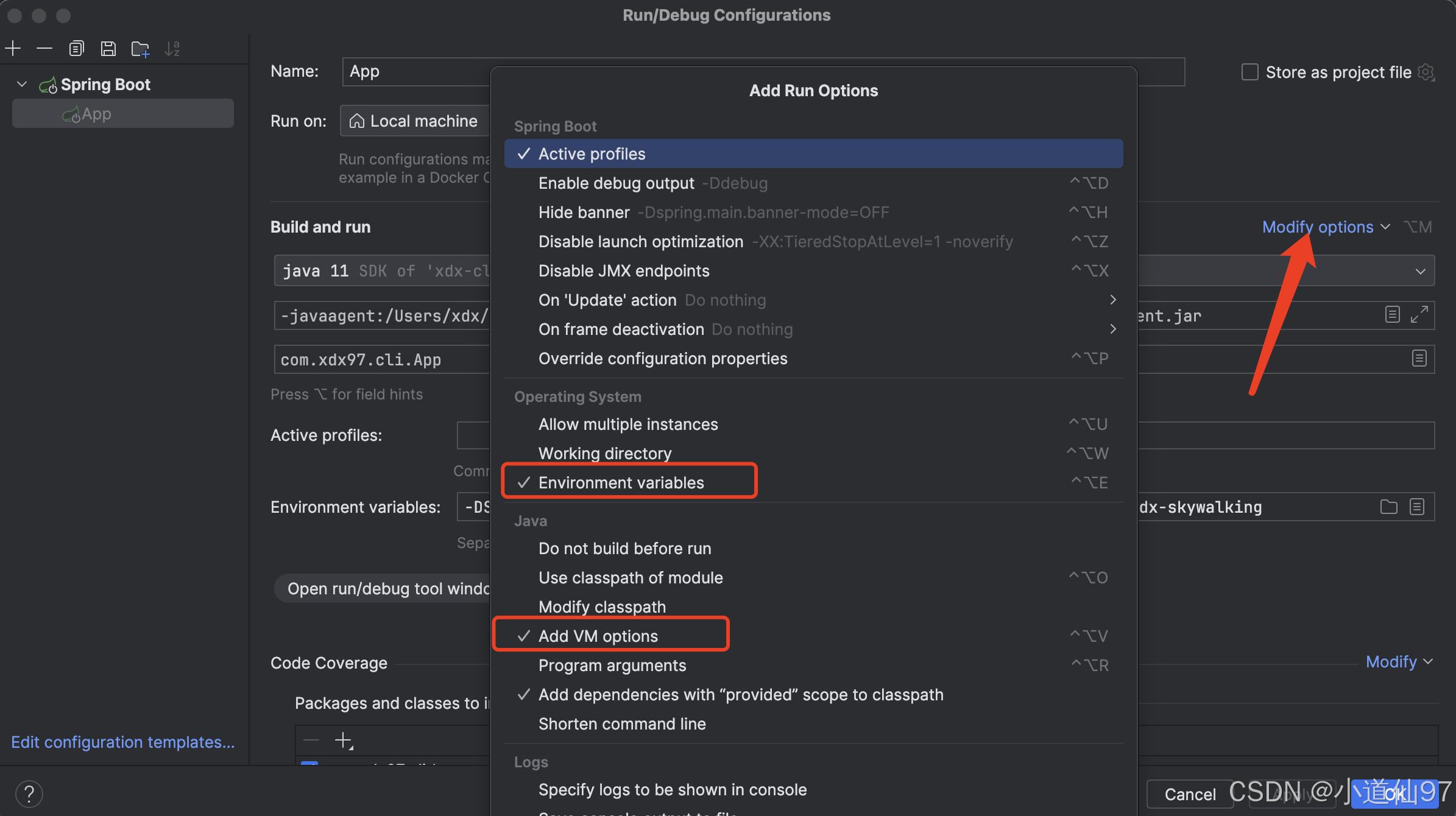Toggle Disable JMX endpoints option
1456x816 pixels.
click(x=813, y=270)
